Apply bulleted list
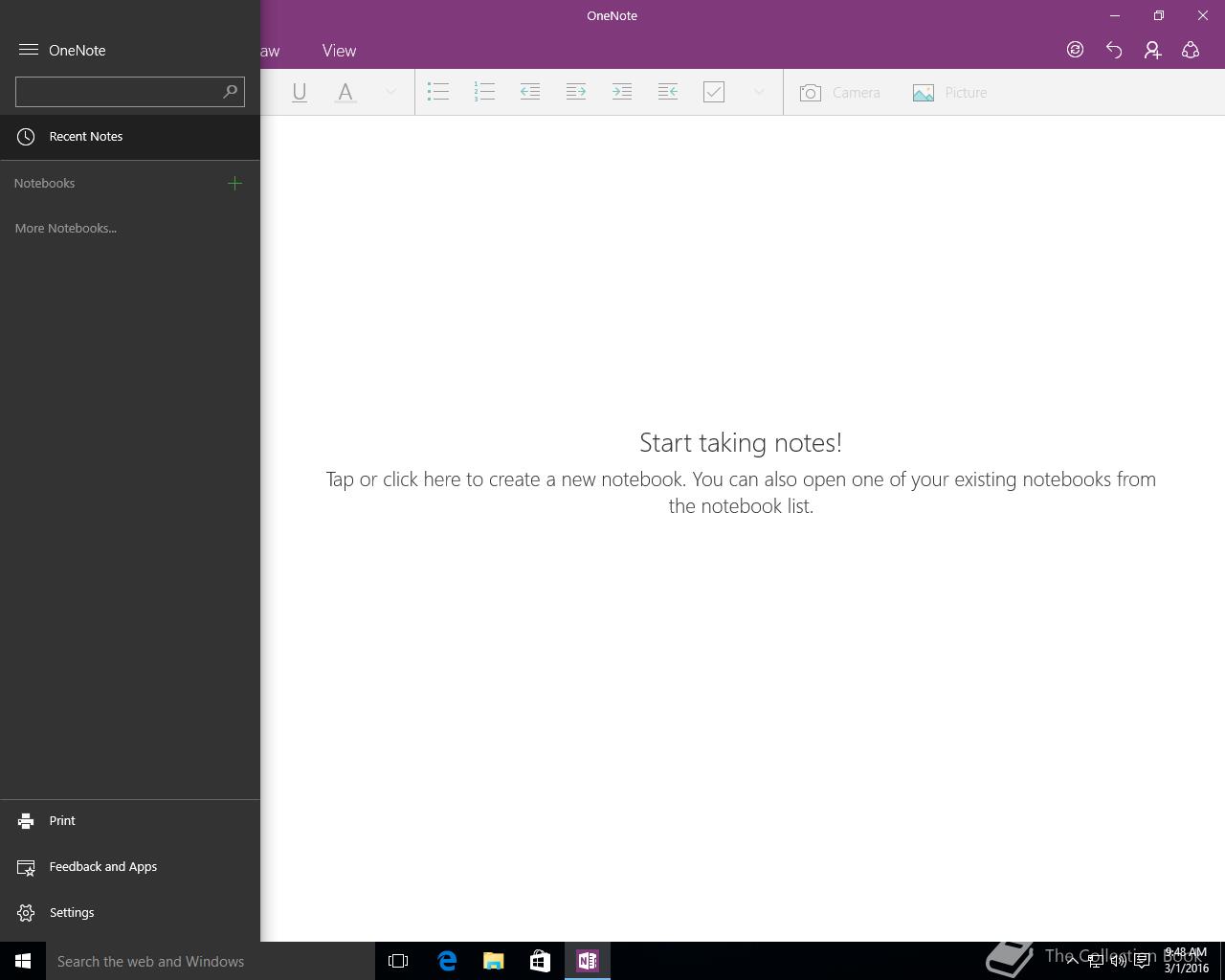 pos(438,92)
